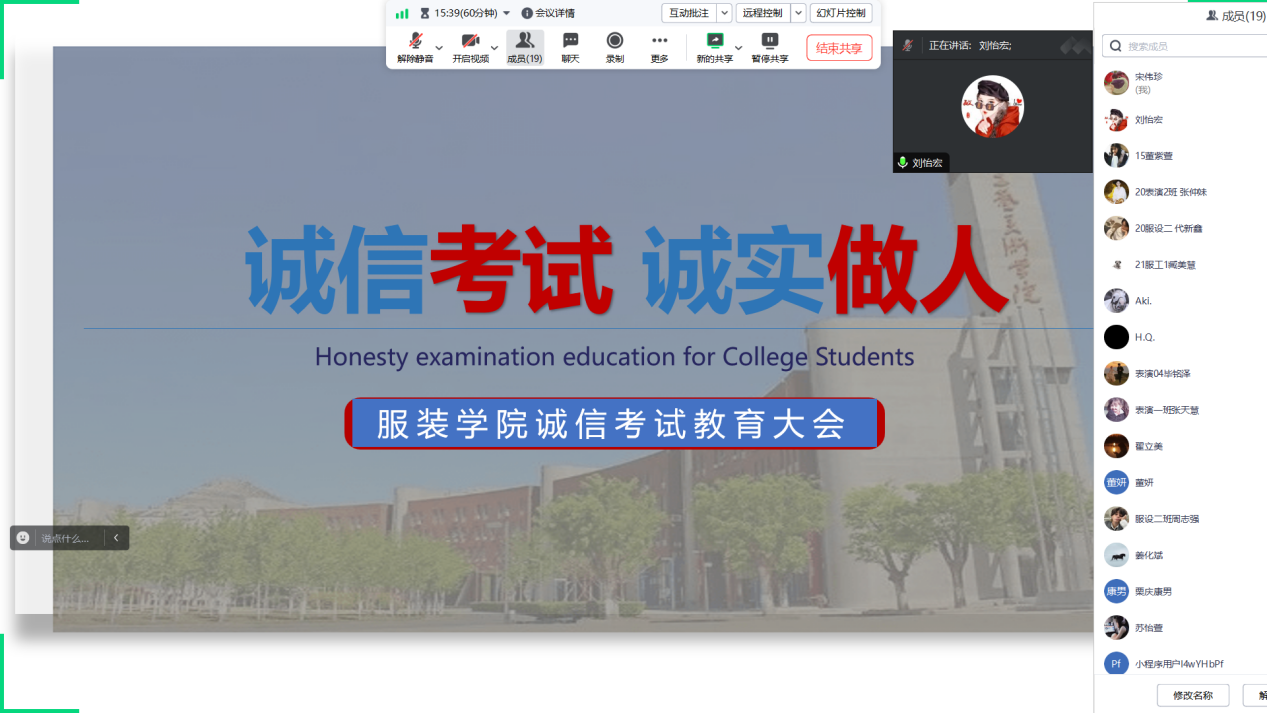This screenshot has width=1267, height=713.
Task: Open the meeting timer 15:39 dropdown
Action: [506, 13]
